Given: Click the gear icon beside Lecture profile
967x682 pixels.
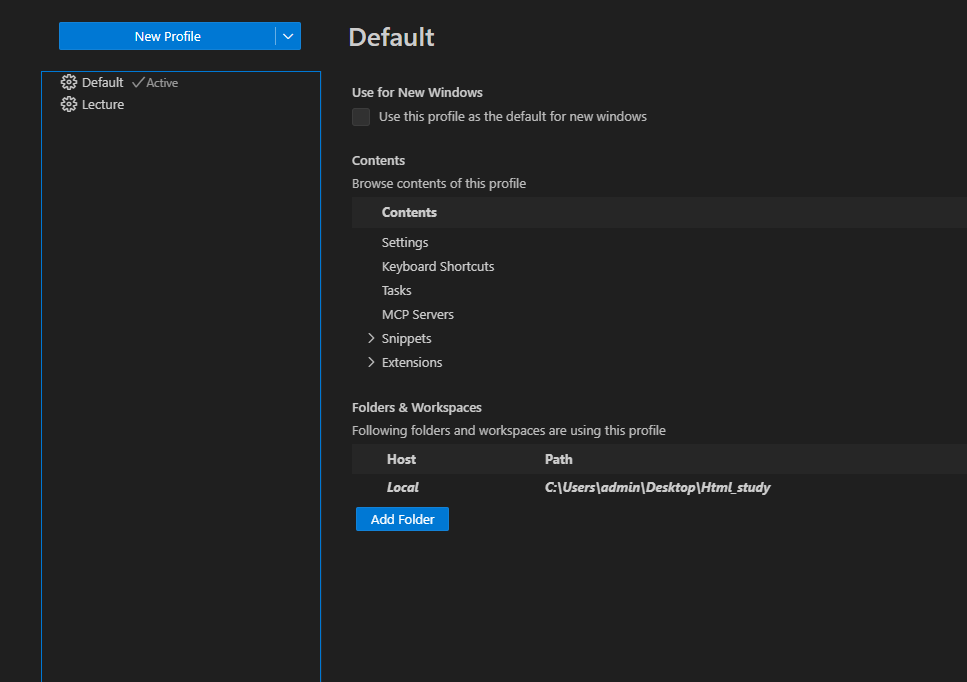Looking at the screenshot, I should 69,105.
